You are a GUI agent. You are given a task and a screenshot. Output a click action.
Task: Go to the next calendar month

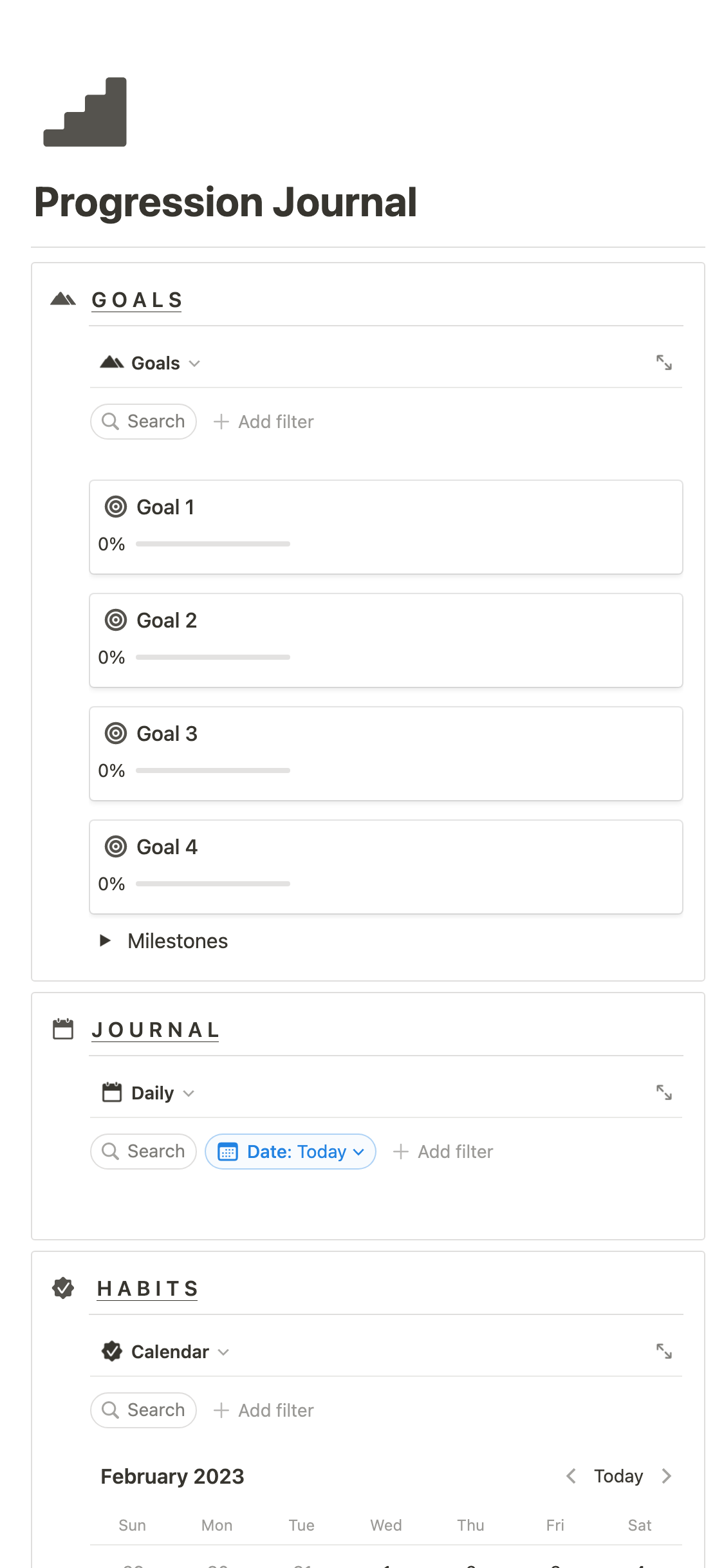pyautogui.click(x=667, y=1476)
